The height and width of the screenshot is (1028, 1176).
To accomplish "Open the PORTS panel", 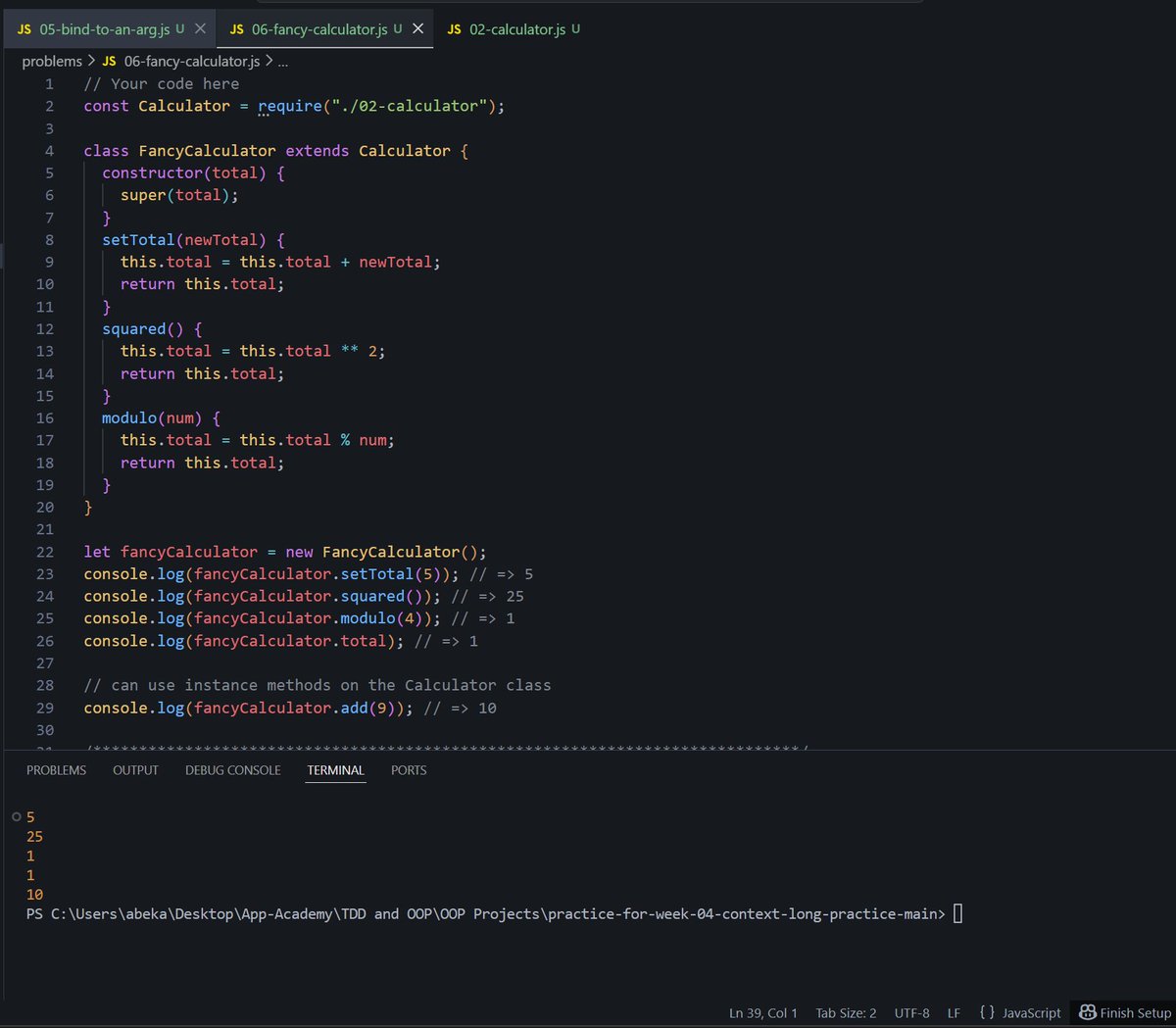I will 408,770.
